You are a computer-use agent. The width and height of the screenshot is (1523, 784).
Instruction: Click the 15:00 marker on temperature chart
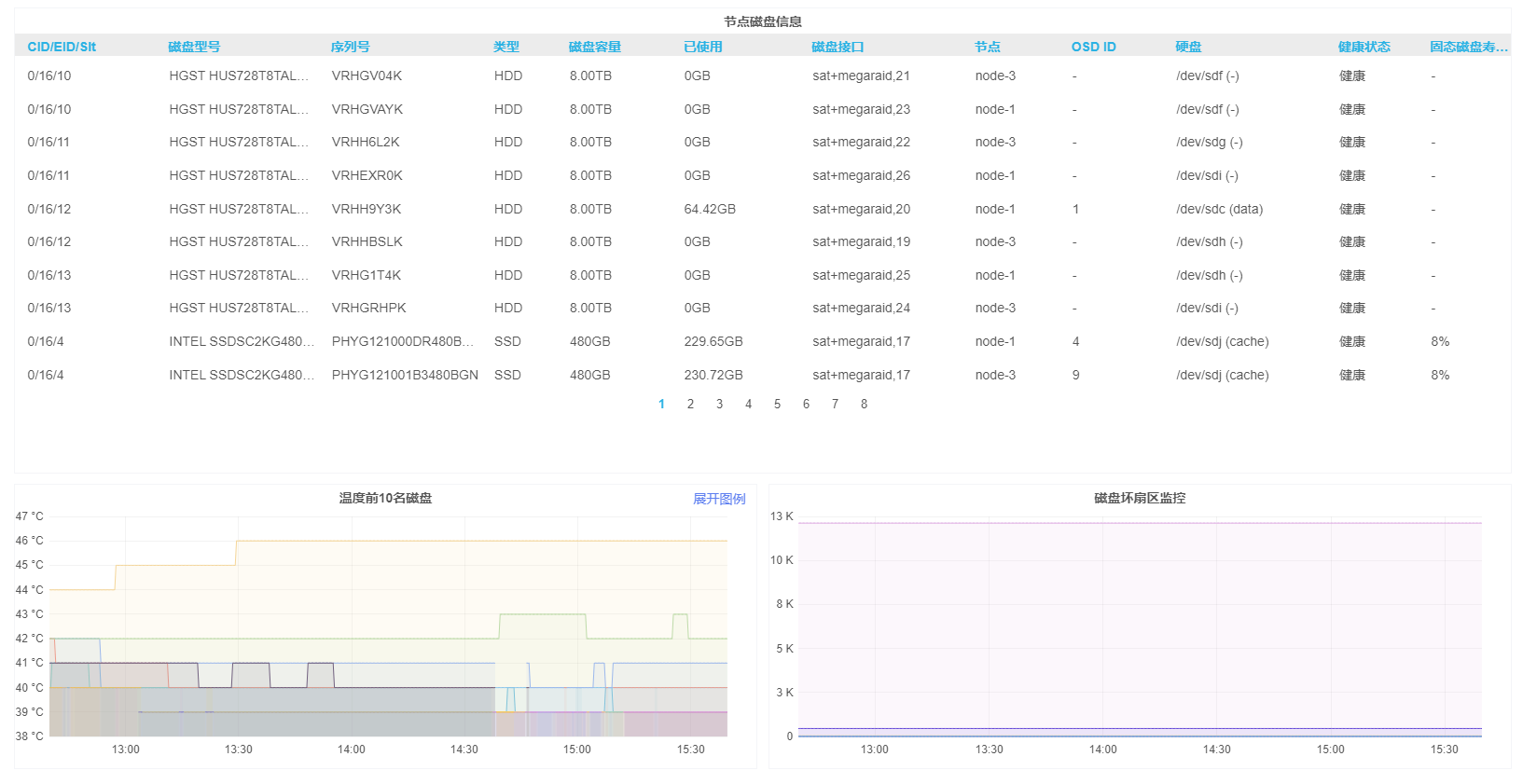(x=576, y=750)
